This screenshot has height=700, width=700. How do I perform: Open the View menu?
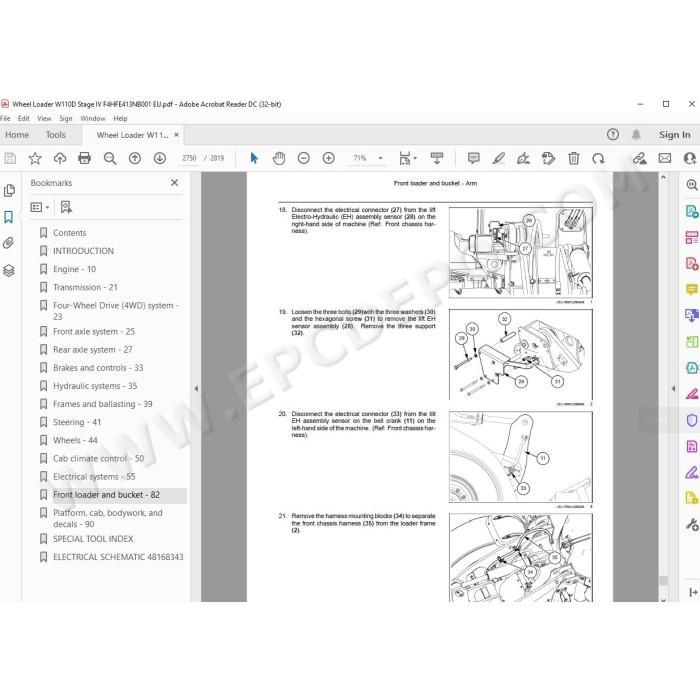tap(44, 119)
